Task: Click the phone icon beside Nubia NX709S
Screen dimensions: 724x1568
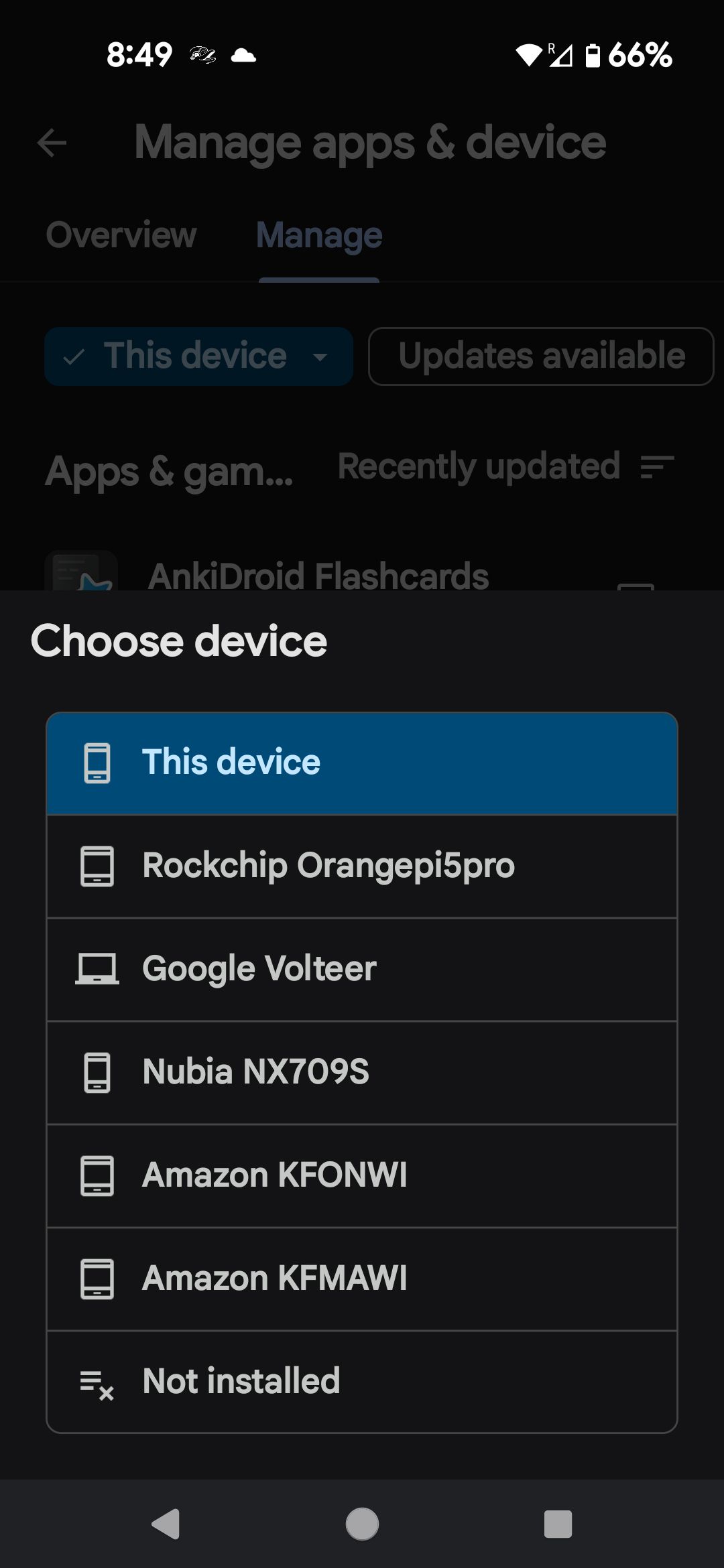Action: click(x=97, y=1071)
